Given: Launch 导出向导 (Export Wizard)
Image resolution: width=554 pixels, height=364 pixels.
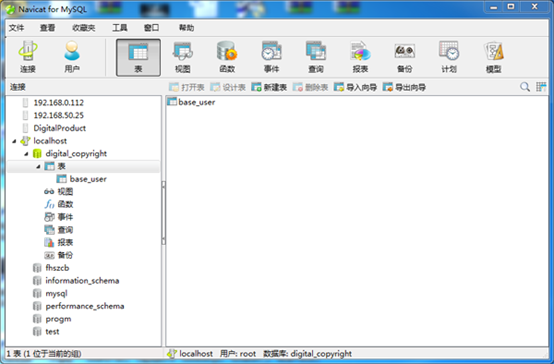Looking at the screenshot, I should pos(404,87).
